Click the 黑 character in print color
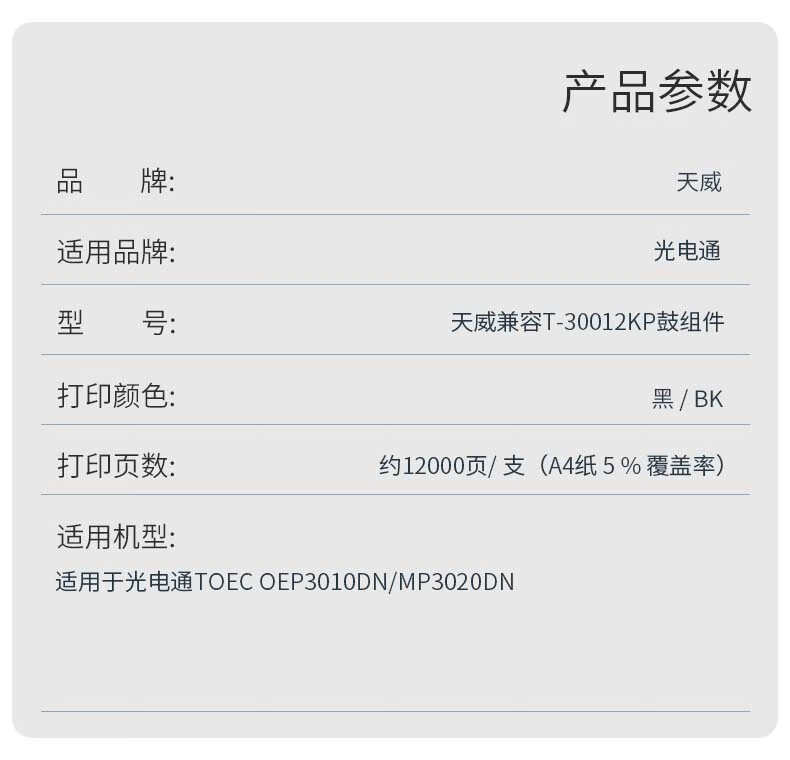Screen dimensions: 790x760 tap(662, 399)
